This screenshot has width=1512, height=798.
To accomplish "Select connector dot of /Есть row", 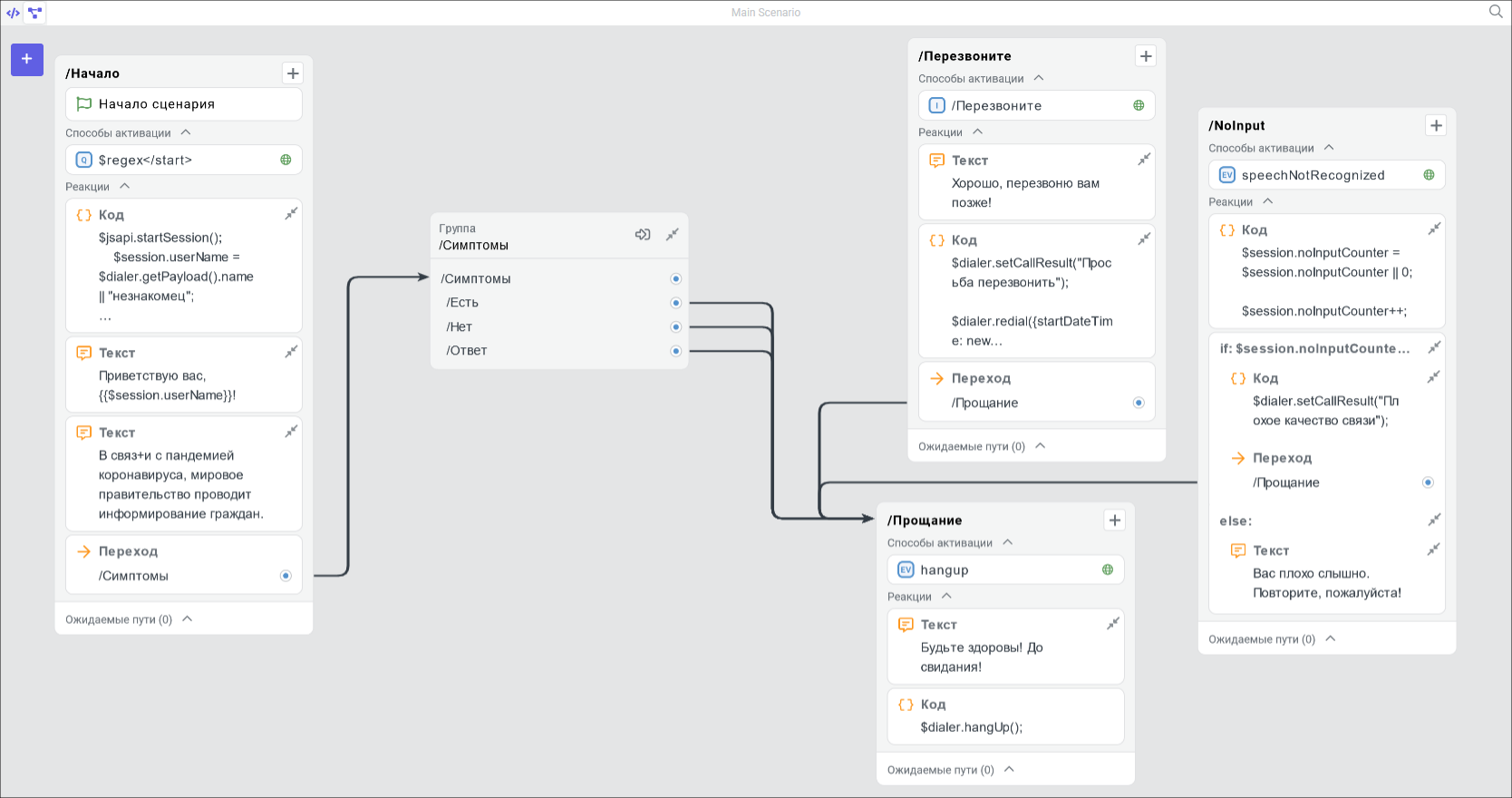I will [x=675, y=303].
